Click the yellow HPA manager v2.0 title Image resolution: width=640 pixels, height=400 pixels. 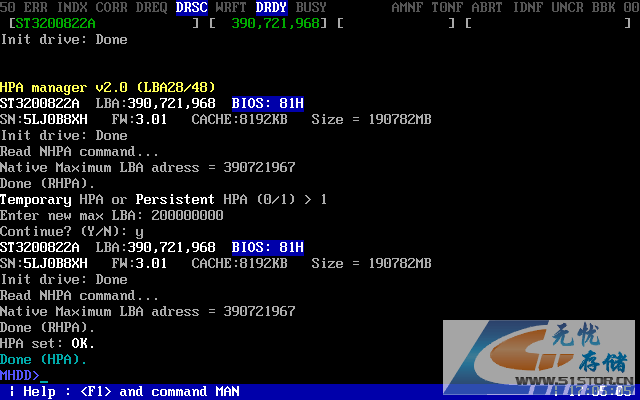107,87
